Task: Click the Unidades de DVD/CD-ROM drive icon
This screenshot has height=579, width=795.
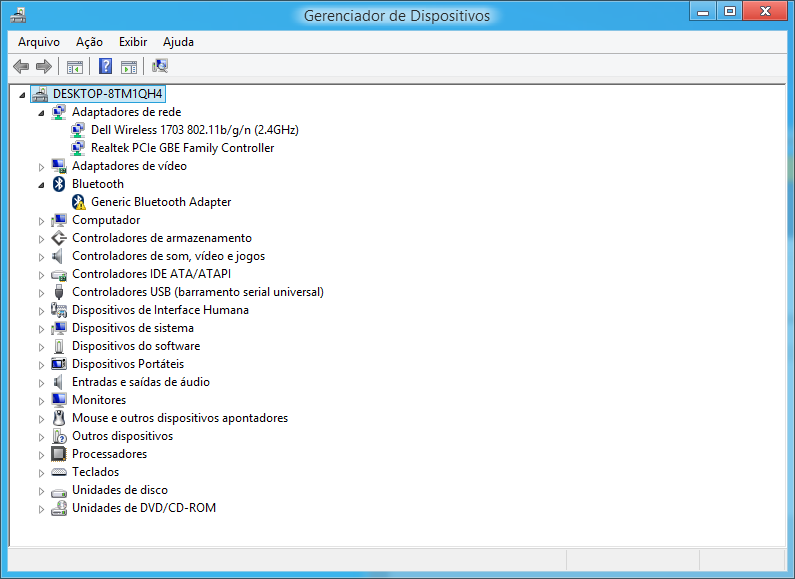Action: coord(59,508)
